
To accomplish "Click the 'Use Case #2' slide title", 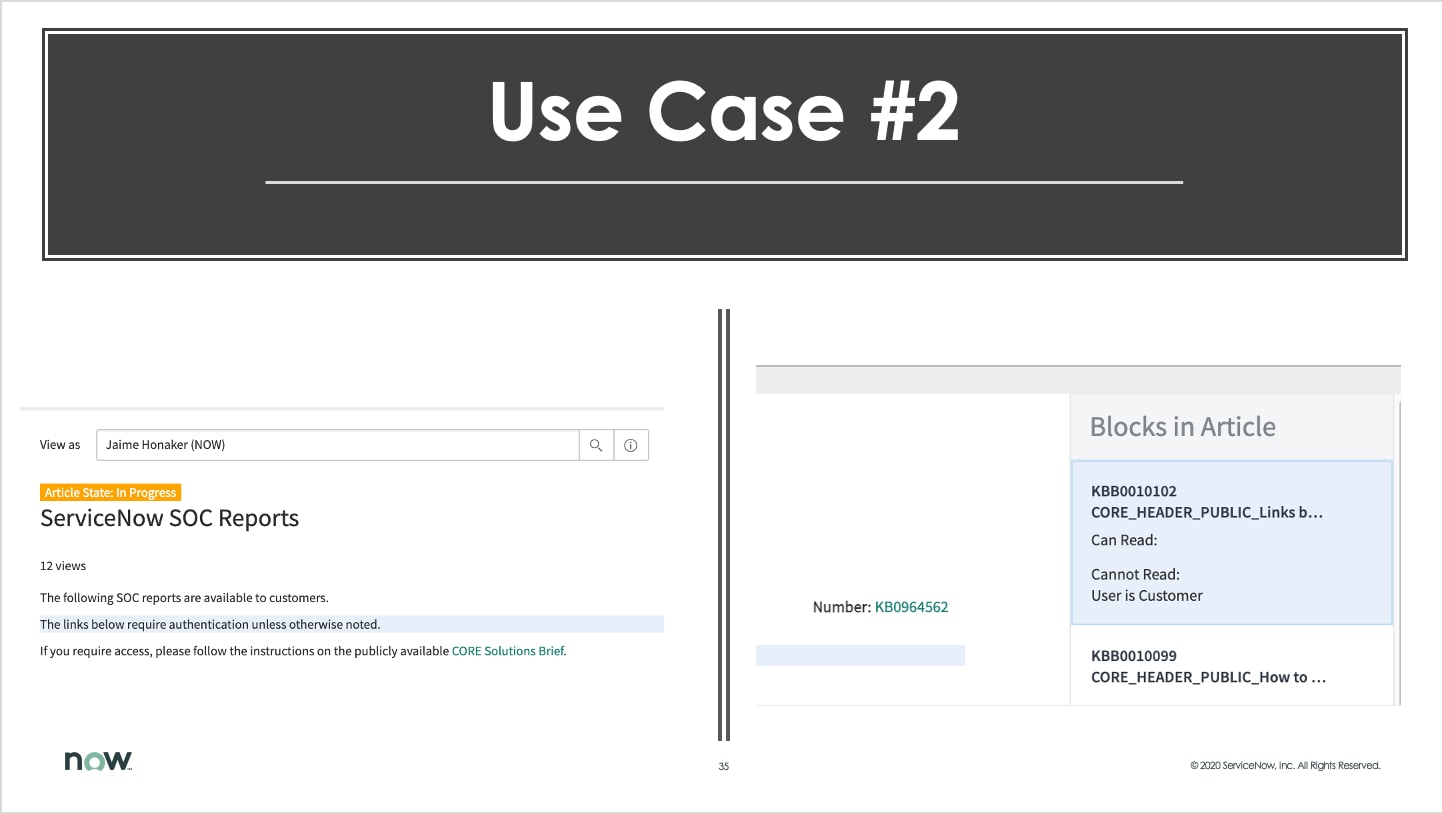I will coord(724,110).
